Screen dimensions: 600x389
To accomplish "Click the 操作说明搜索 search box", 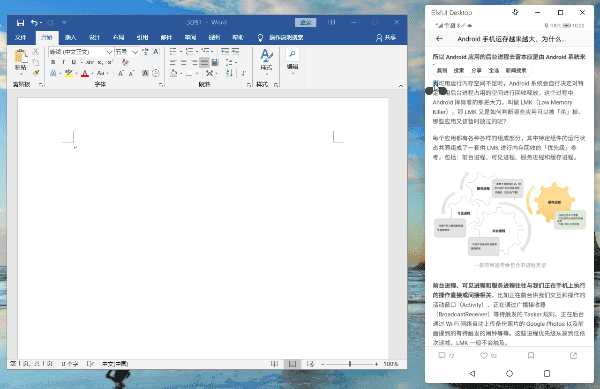I will click(281, 37).
